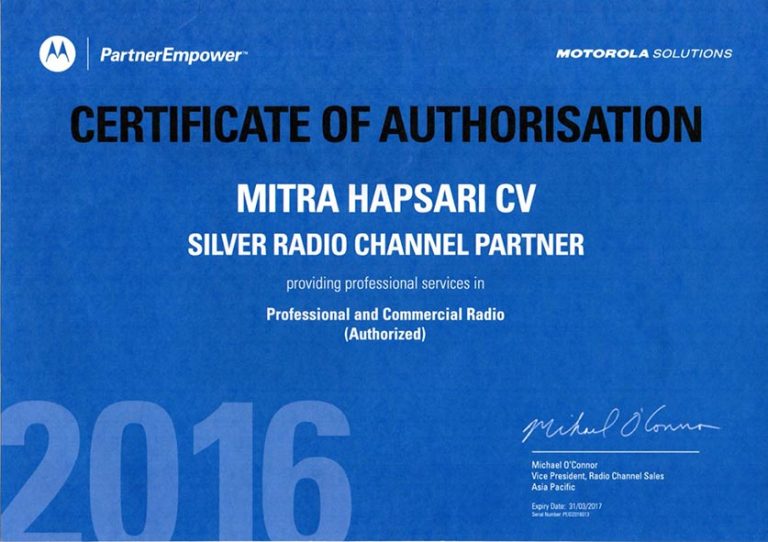Click the "MOTOROLA SOLUTIONS" brand text
The width and height of the screenshot is (768, 542).
click(x=644, y=53)
